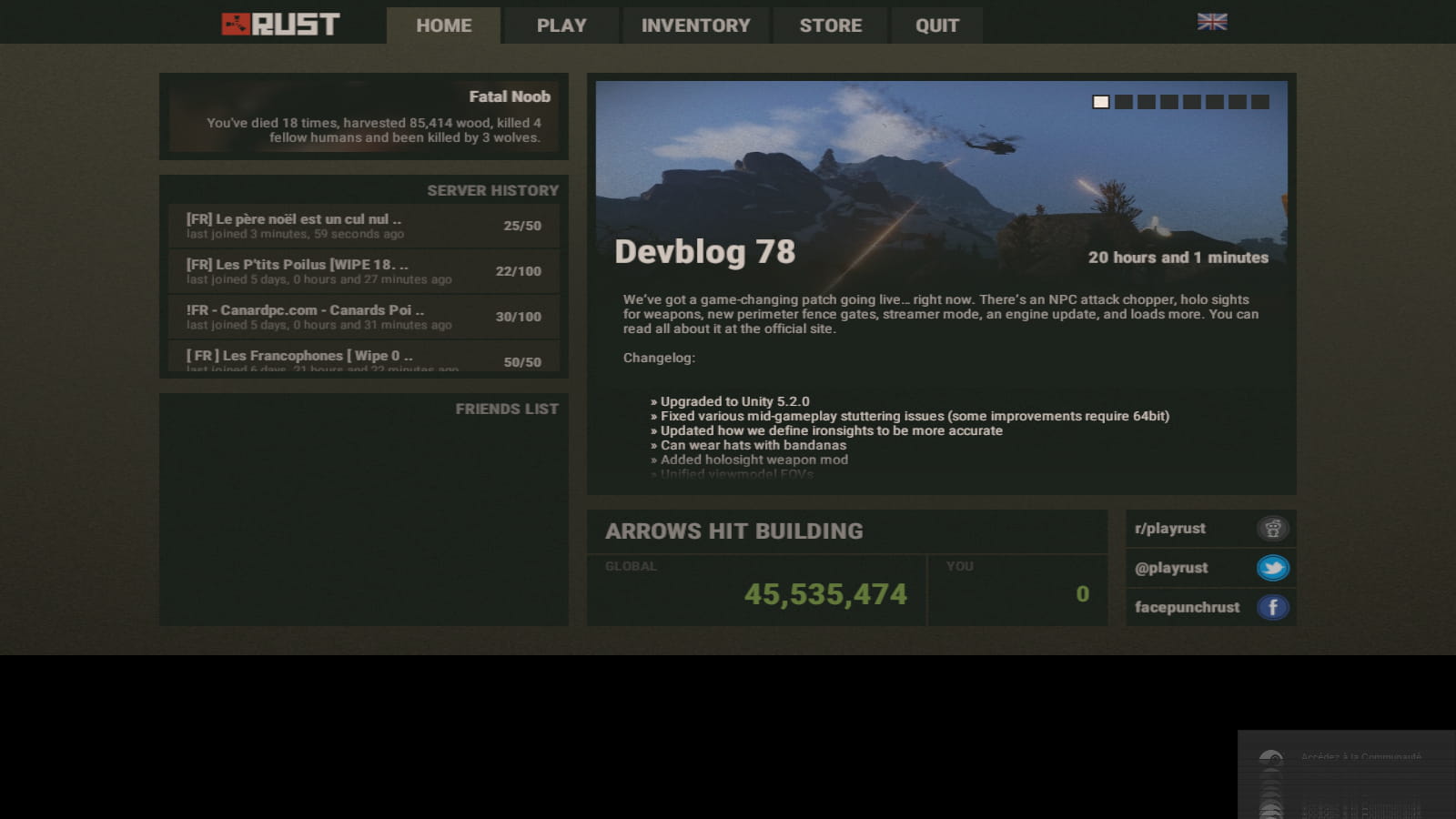The height and width of the screenshot is (819, 1456).
Task: Open the @playrust link
Action: 1171,568
